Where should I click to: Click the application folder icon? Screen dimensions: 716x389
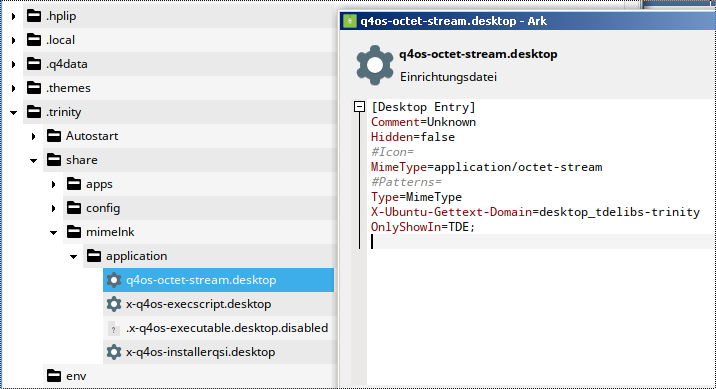tap(94, 256)
